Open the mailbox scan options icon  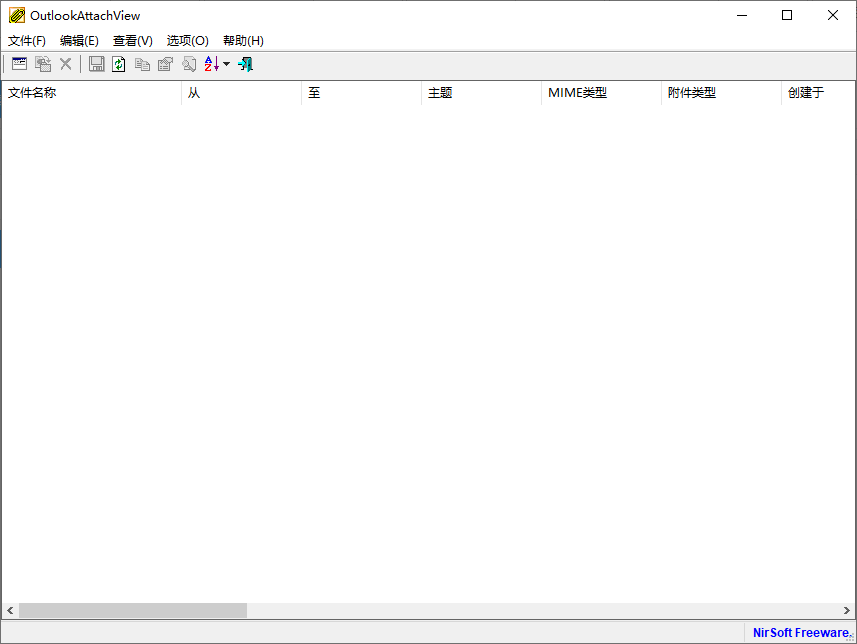[x=19, y=64]
